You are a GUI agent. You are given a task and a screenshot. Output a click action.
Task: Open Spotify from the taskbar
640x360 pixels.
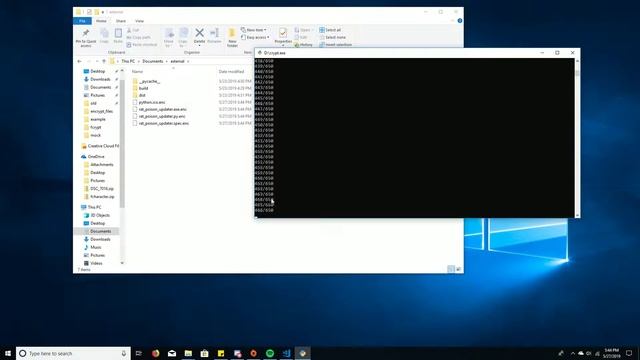pyautogui.click(x=270, y=353)
